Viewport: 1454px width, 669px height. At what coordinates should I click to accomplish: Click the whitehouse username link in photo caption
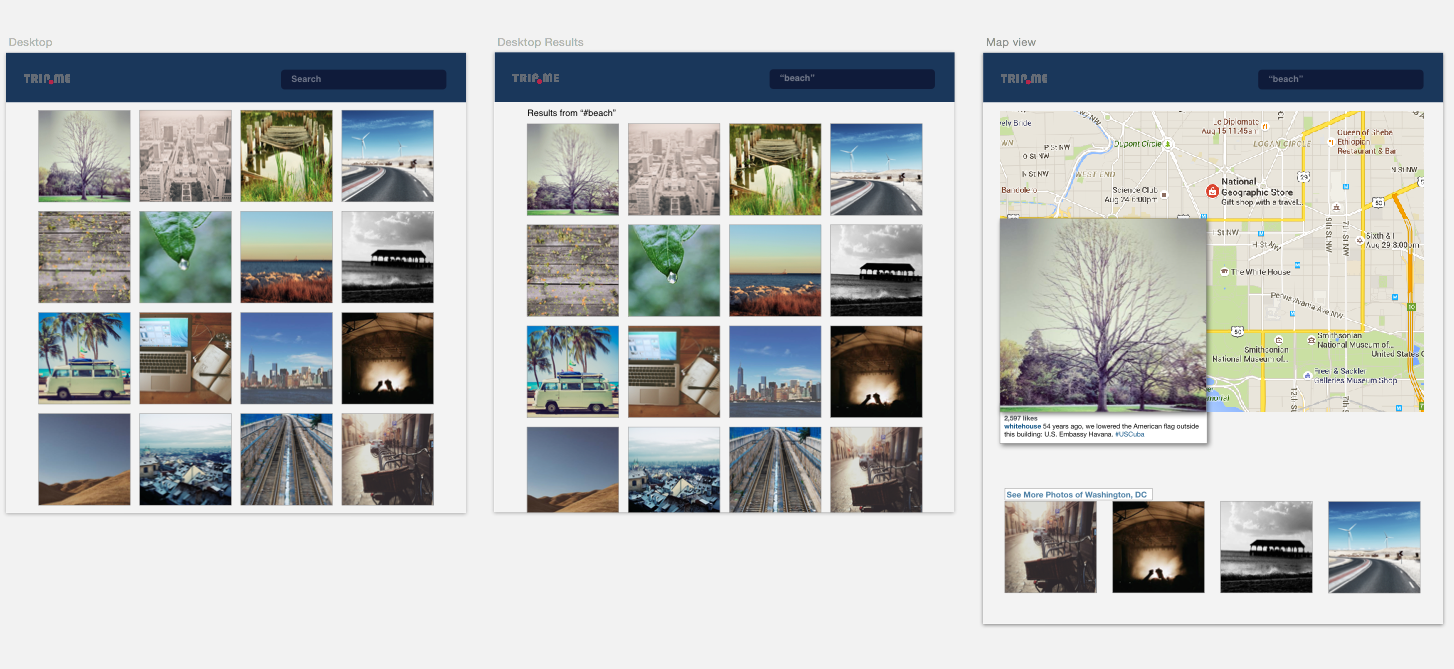(x=1022, y=426)
